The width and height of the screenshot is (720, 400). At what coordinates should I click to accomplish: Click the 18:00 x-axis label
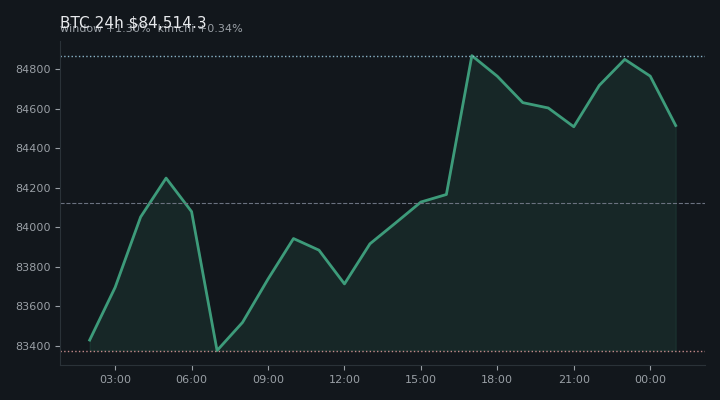tap(497, 379)
